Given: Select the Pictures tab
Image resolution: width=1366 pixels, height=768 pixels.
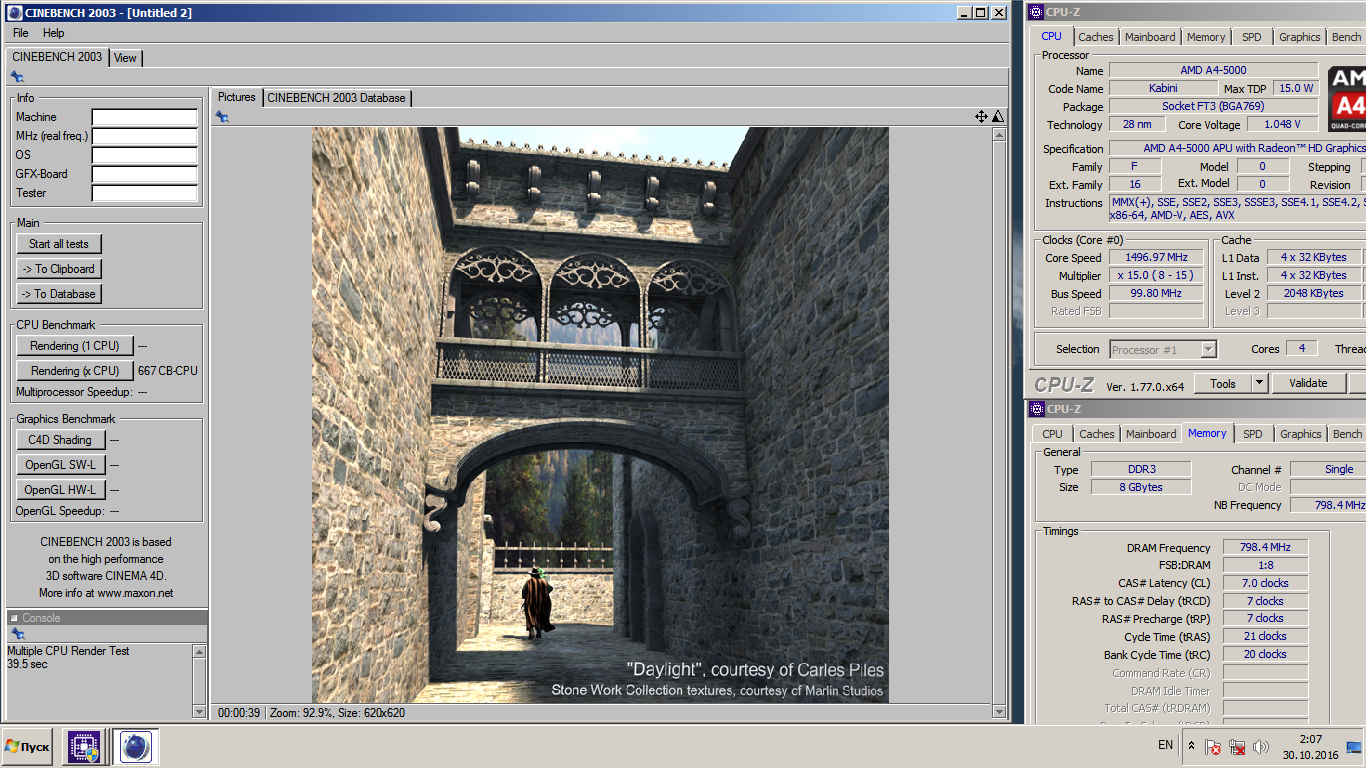Looking at the screenshot, I should (x=237, y=97).
